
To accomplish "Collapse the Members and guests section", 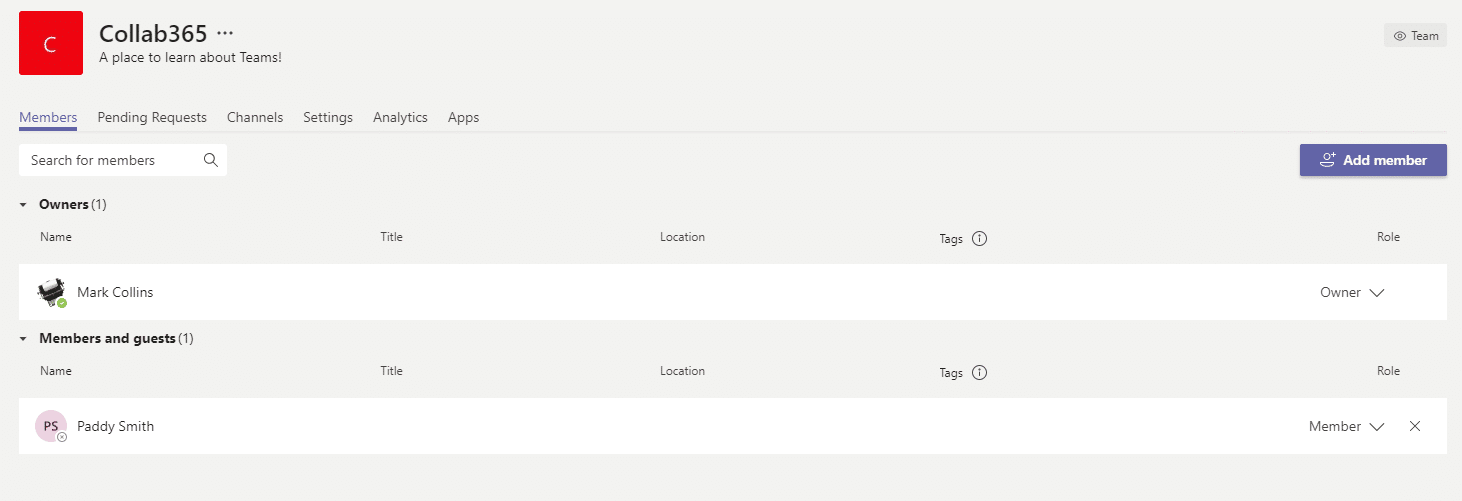I will 24,339.
